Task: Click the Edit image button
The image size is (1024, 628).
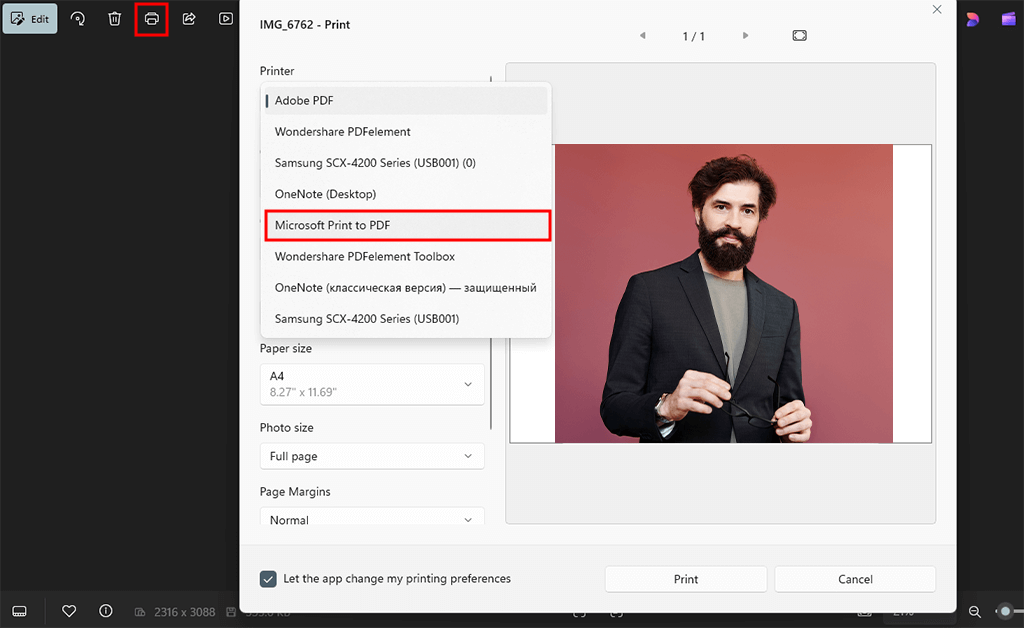Action: (x=30, y=19)
